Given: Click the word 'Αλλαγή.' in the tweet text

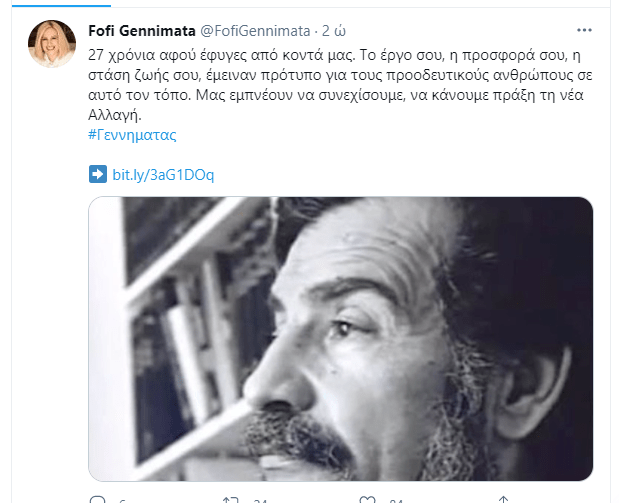Looking at the screenshot, I should (114, 115).
